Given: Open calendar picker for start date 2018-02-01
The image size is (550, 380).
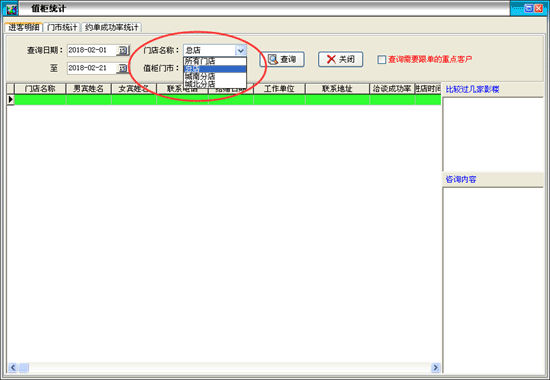Looking at the screenshot, I should [123, 50].
